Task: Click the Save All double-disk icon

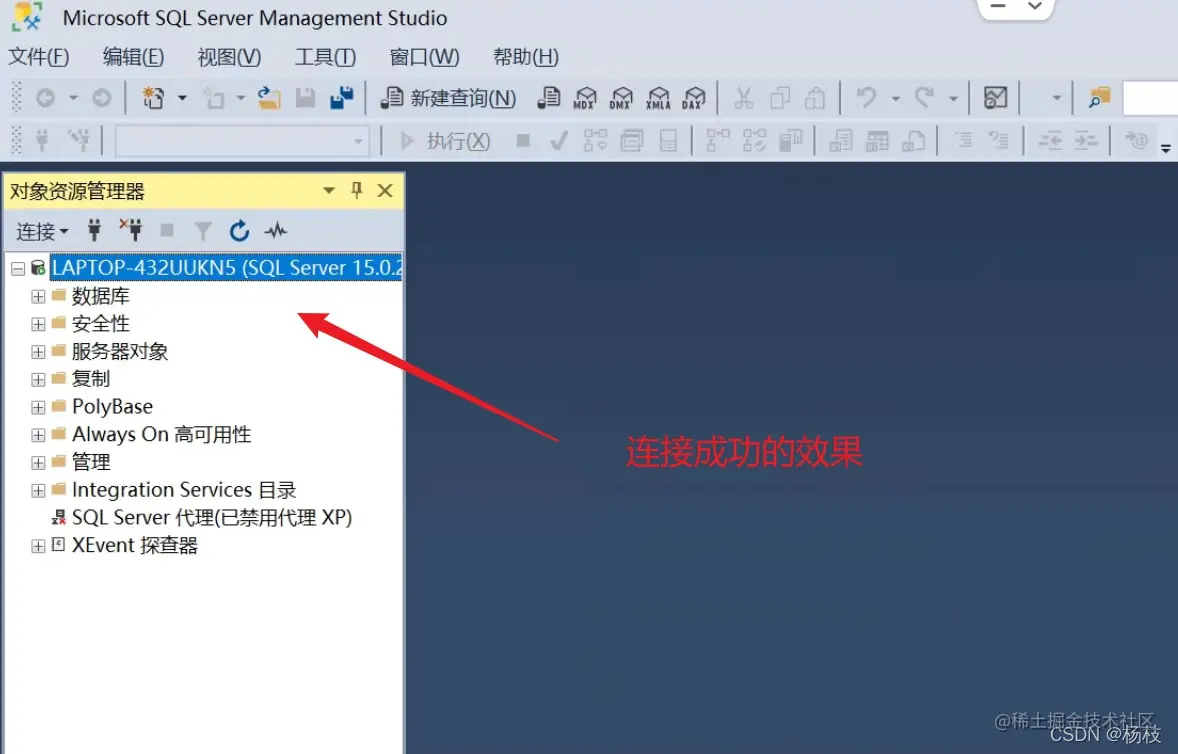Action: [342, 98]
